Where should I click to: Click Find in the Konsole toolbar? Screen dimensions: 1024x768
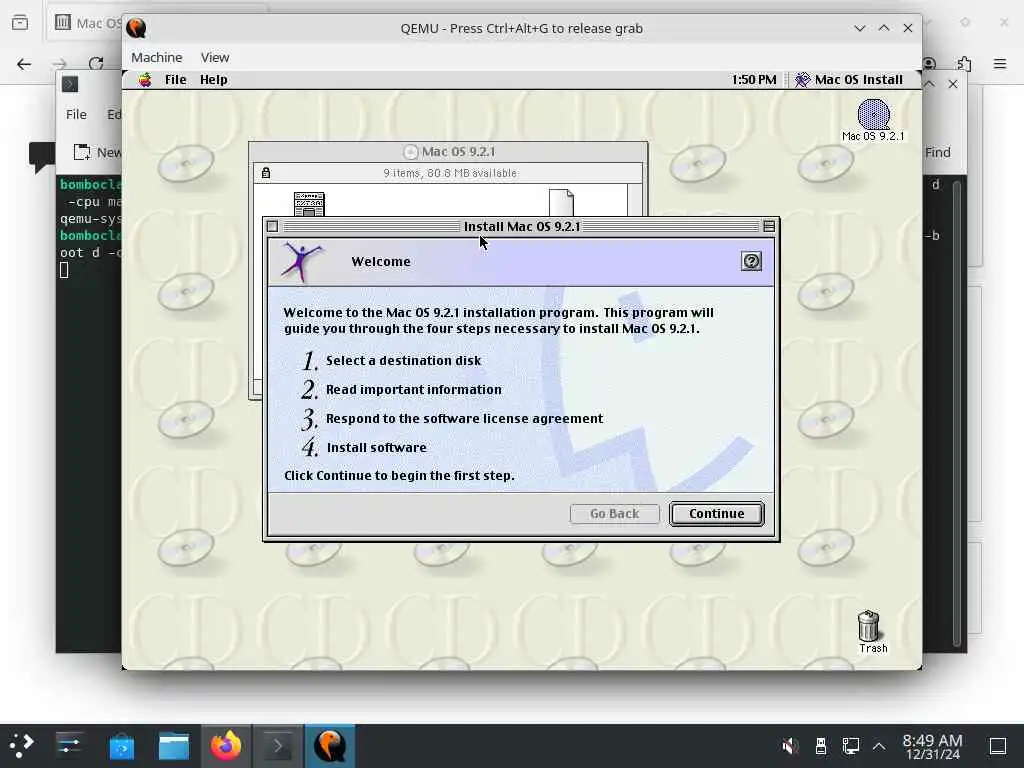coord(938,152)
